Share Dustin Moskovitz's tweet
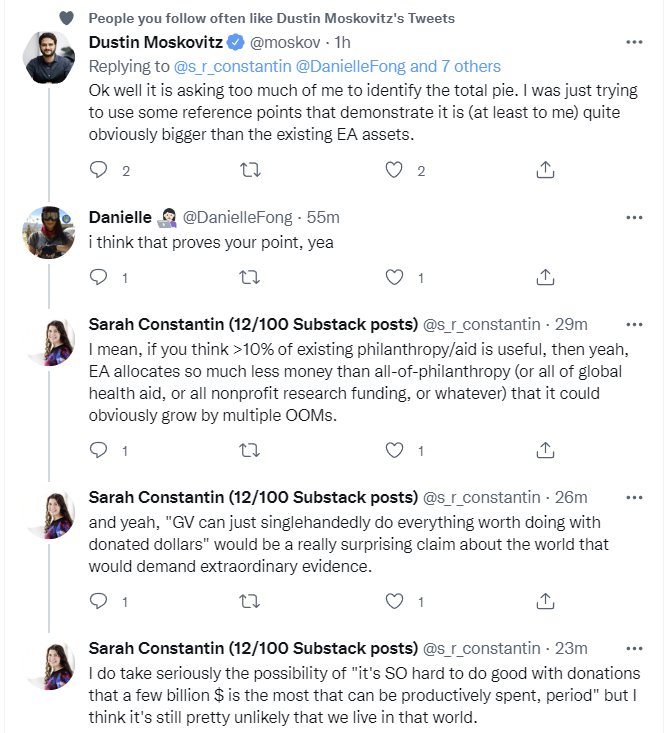The image size is (667, 733). (545, 170)
